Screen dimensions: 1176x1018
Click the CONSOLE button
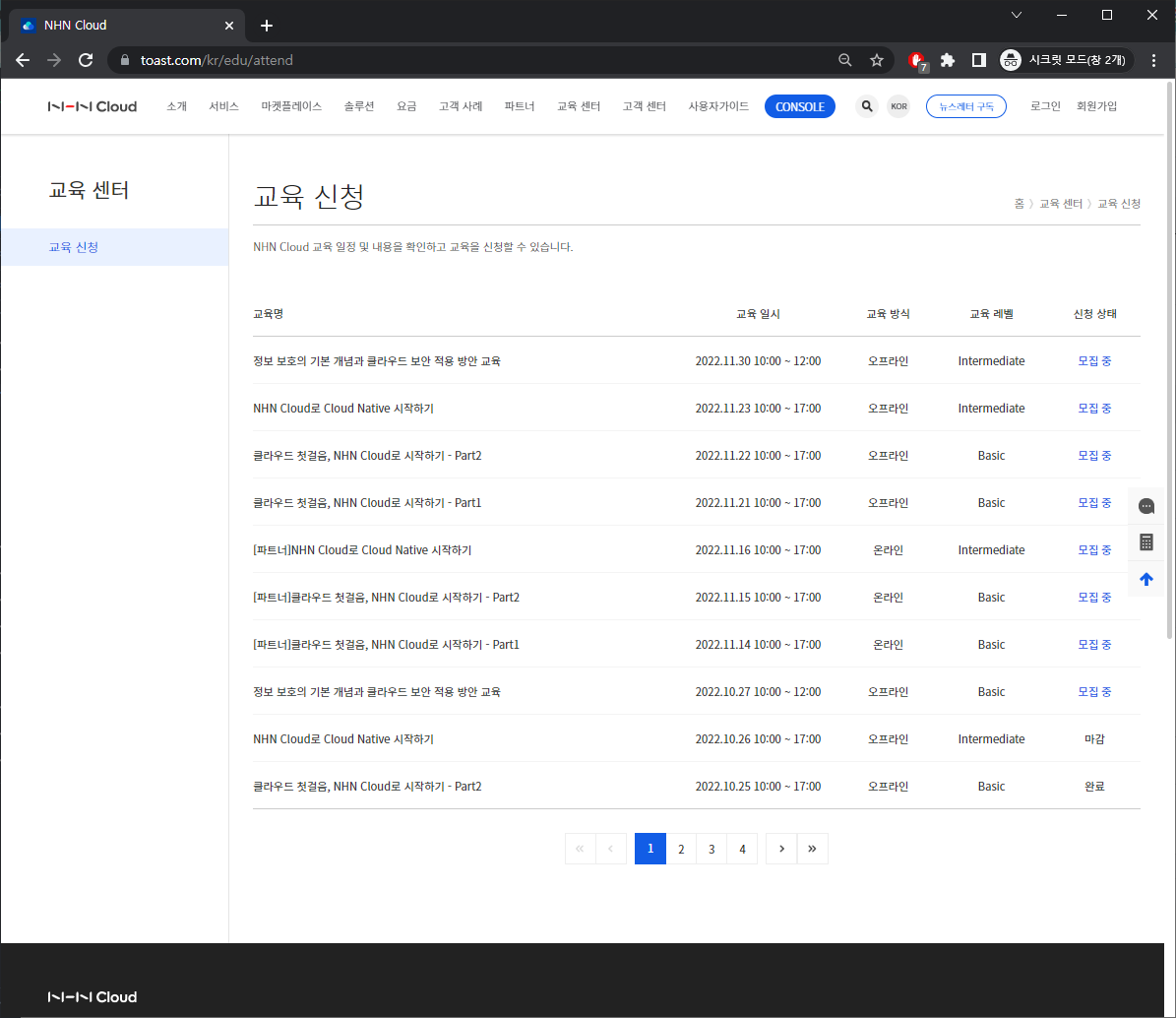(x=799, y=106)
